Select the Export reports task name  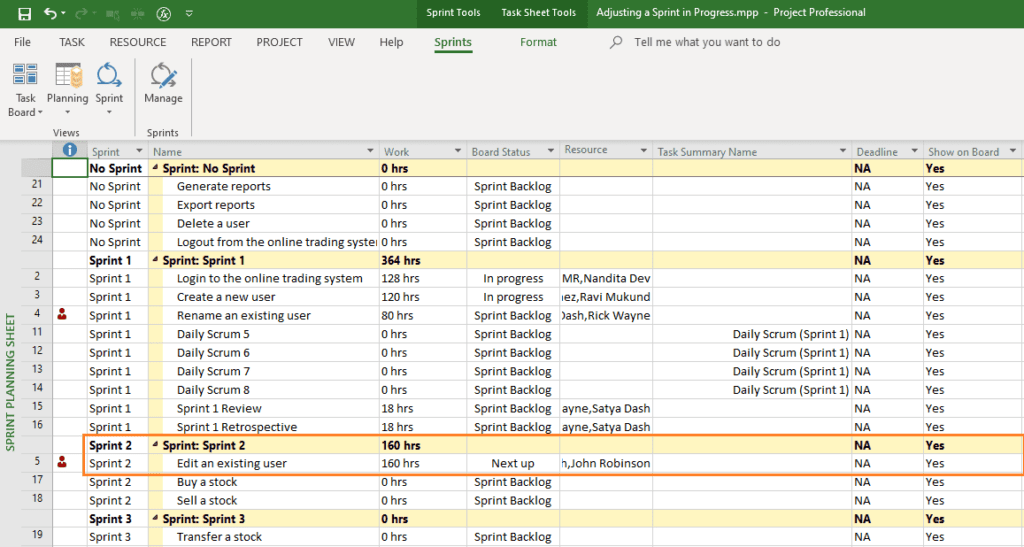tap(216, 205)
